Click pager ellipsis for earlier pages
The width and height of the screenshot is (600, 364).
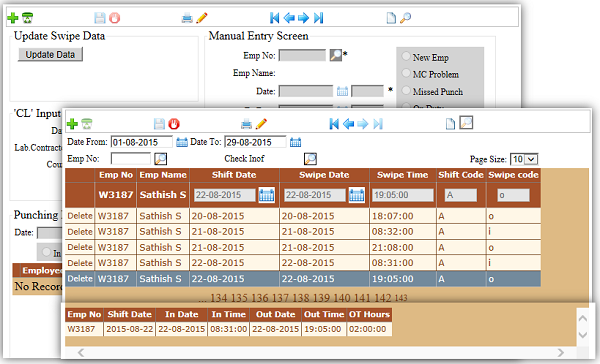tap(203, 299)
